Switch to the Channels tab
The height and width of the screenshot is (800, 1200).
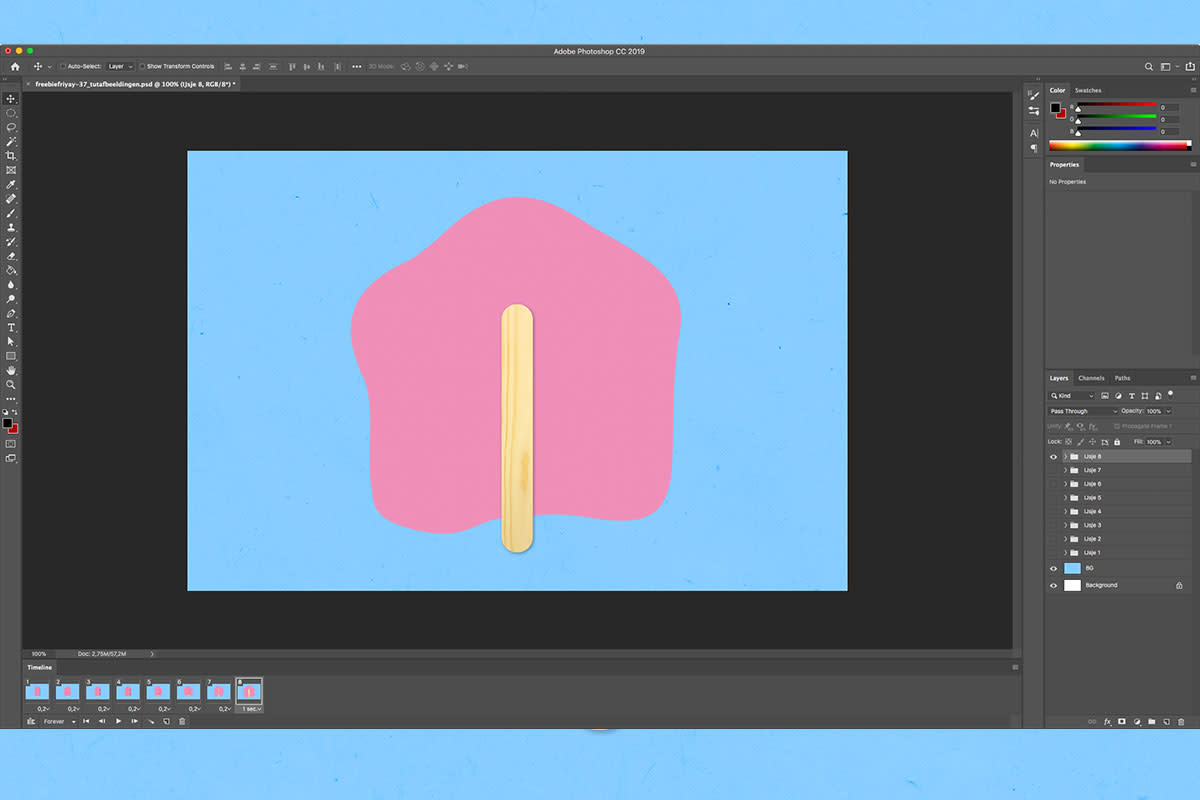coord(1091,378)
